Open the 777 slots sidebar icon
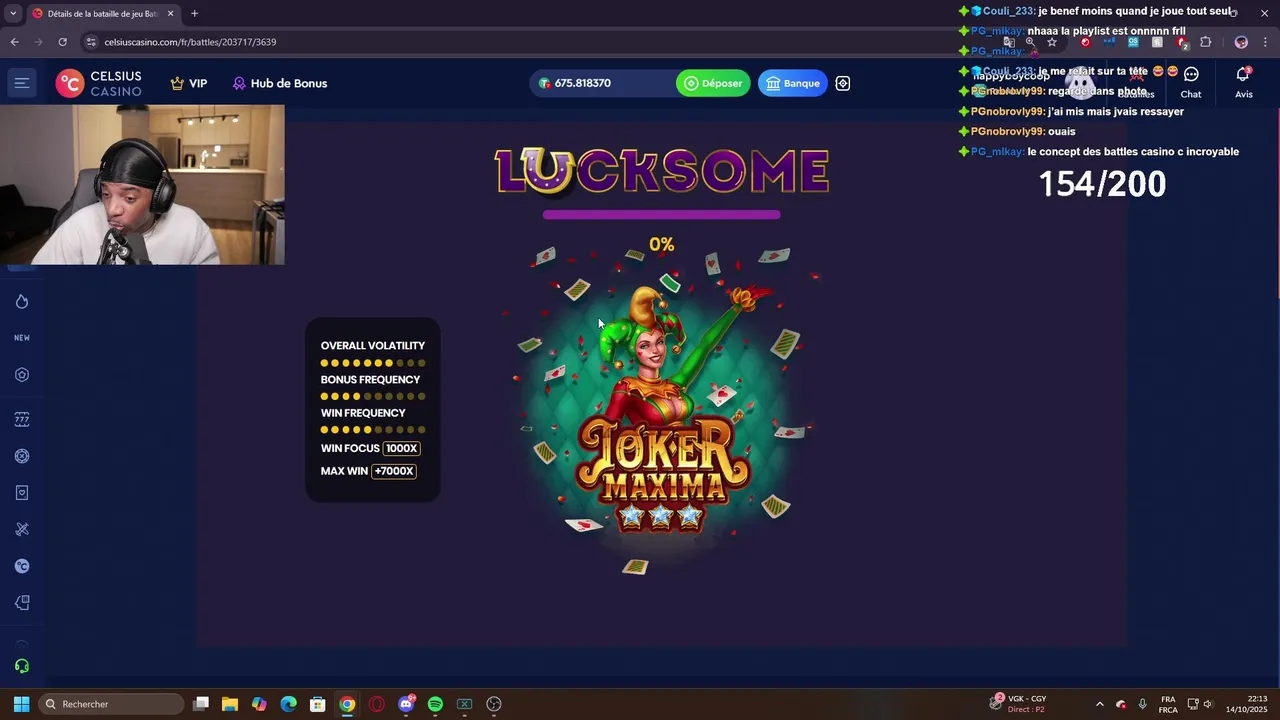Screen dimensions: 1280x720 (x=22, y=419)
